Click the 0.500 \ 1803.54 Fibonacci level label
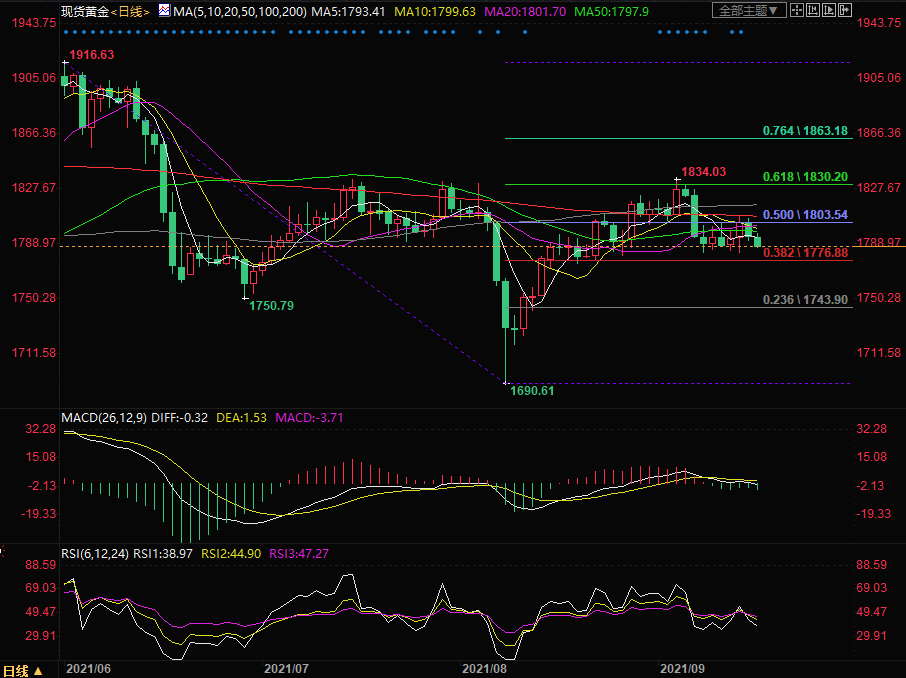The height and width of the screenshot is (678, 906). point(805,215)
